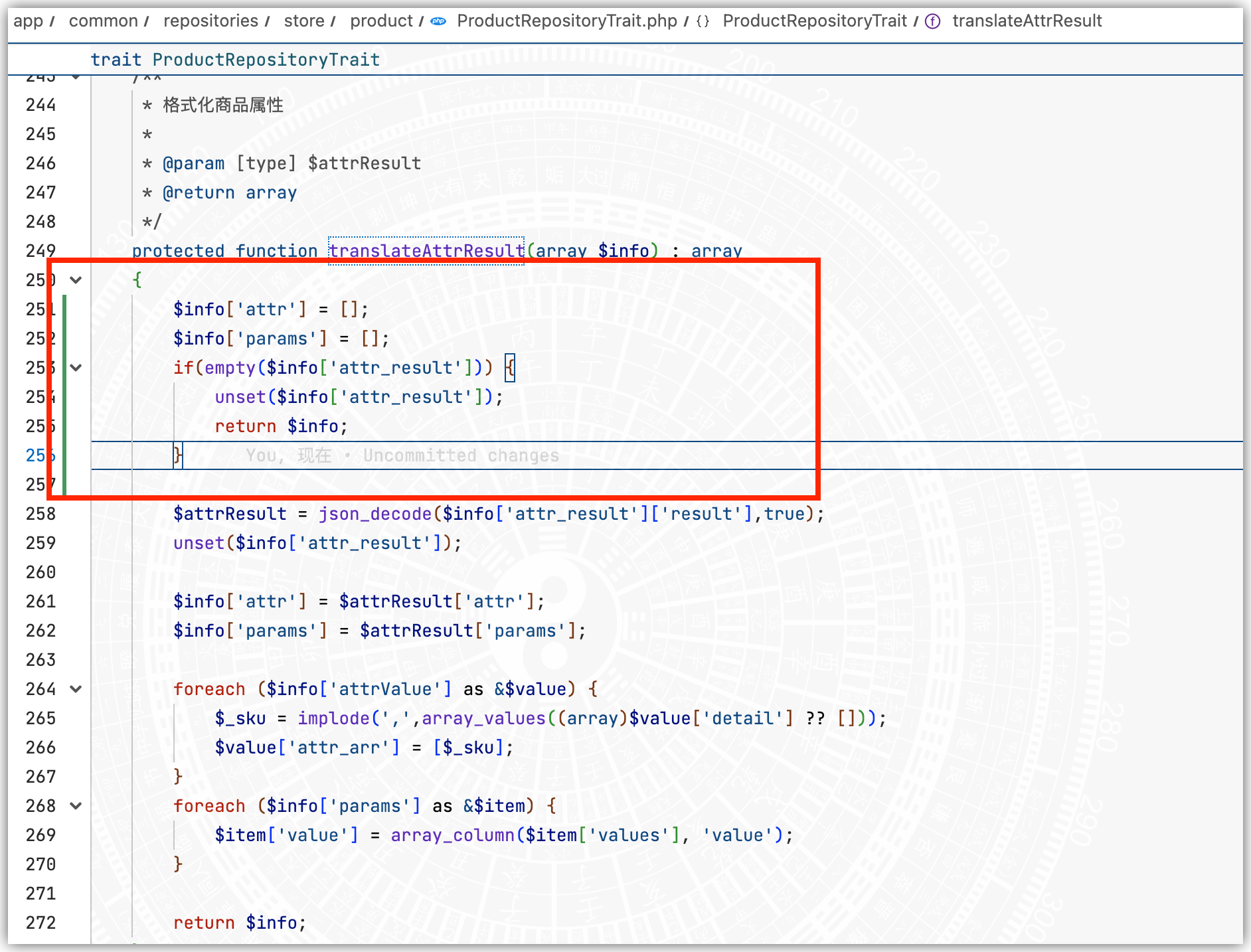This screenshot has width=1251, height=952.
Task: Click 'array_values' call on line 265
Action: (x=483, y=718)
